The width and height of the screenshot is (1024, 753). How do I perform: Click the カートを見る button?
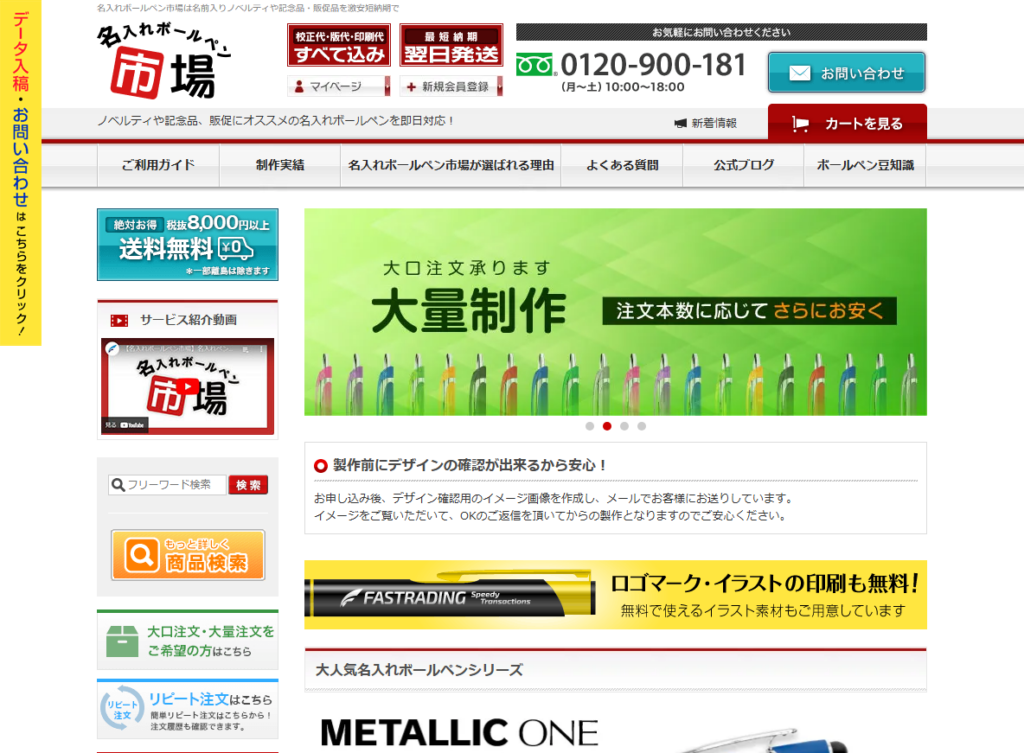[847, 124]
